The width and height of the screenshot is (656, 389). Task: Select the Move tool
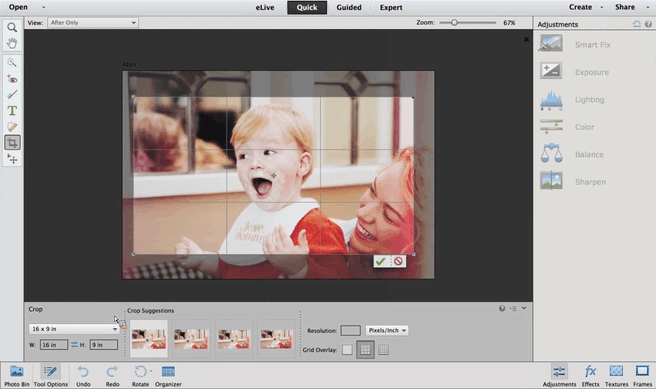pyautogui.click(x=12, y=159)
